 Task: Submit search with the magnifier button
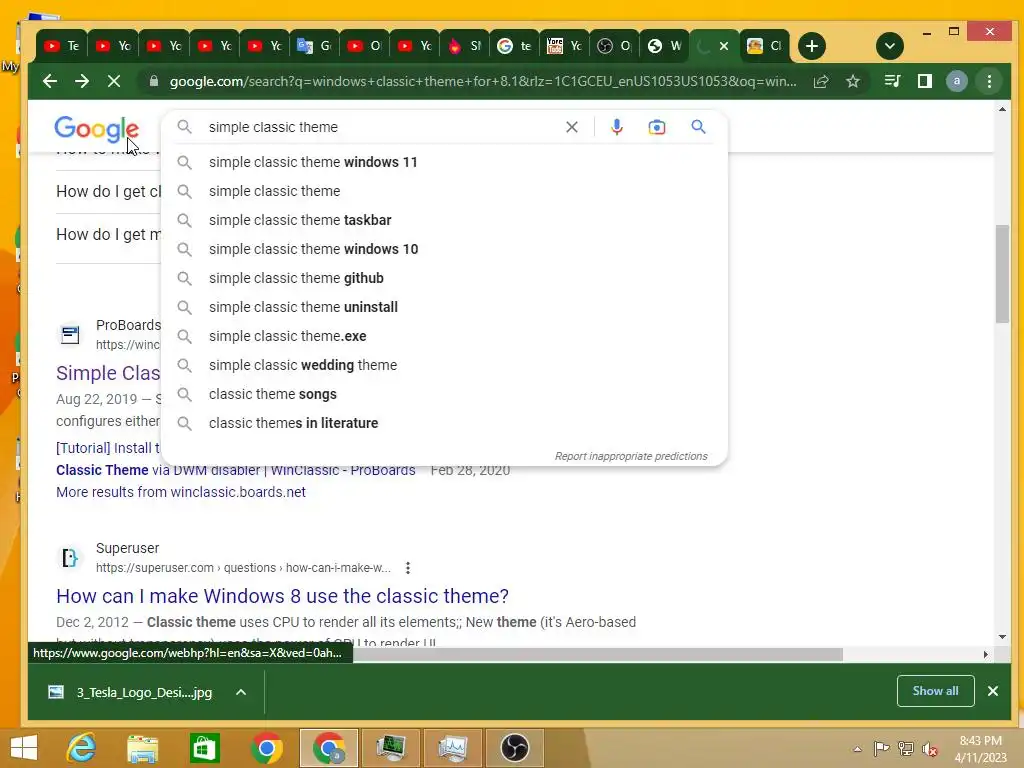pos(698,127)
